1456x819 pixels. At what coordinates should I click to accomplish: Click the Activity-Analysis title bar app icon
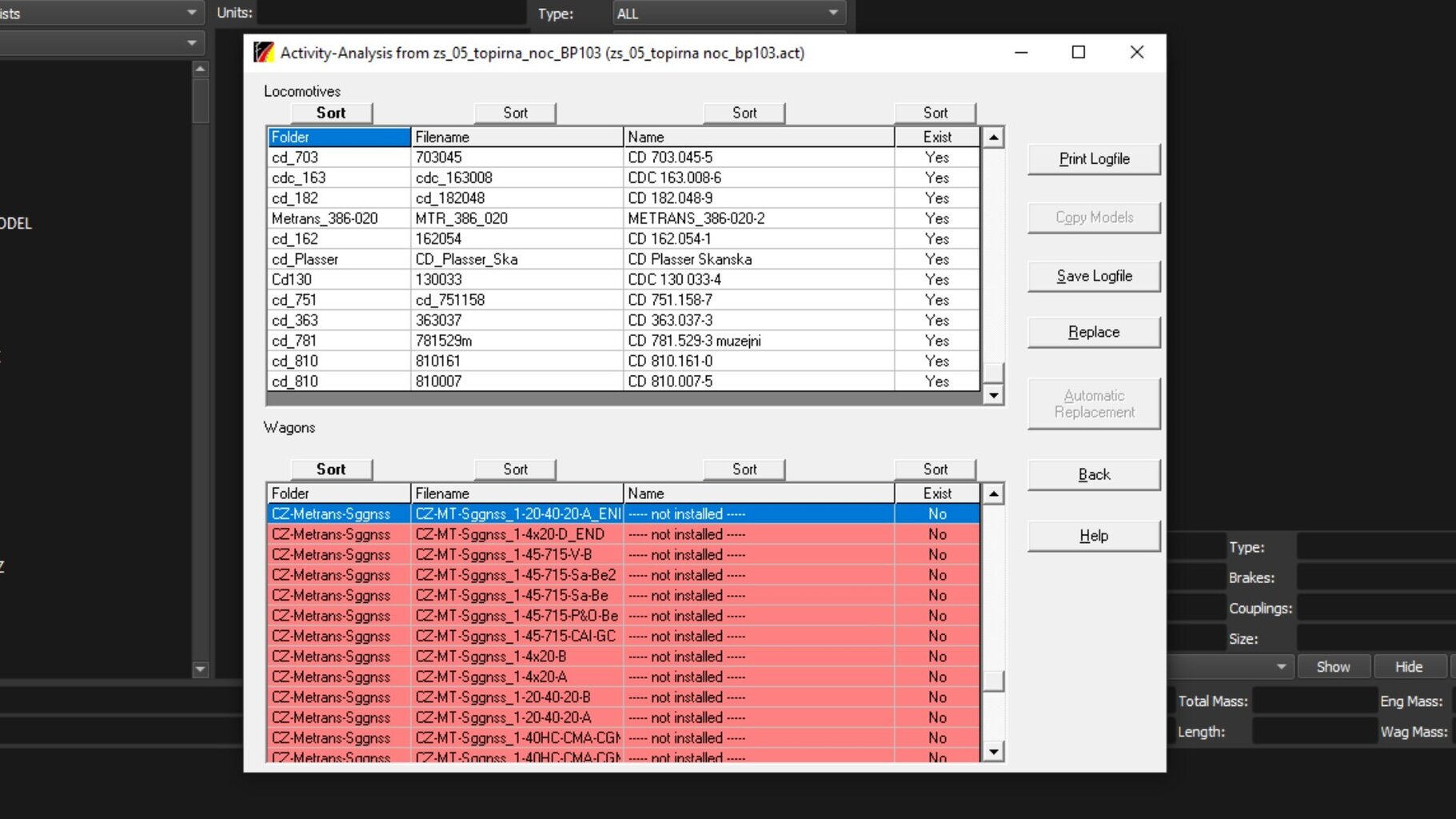[x=263, y=53]
